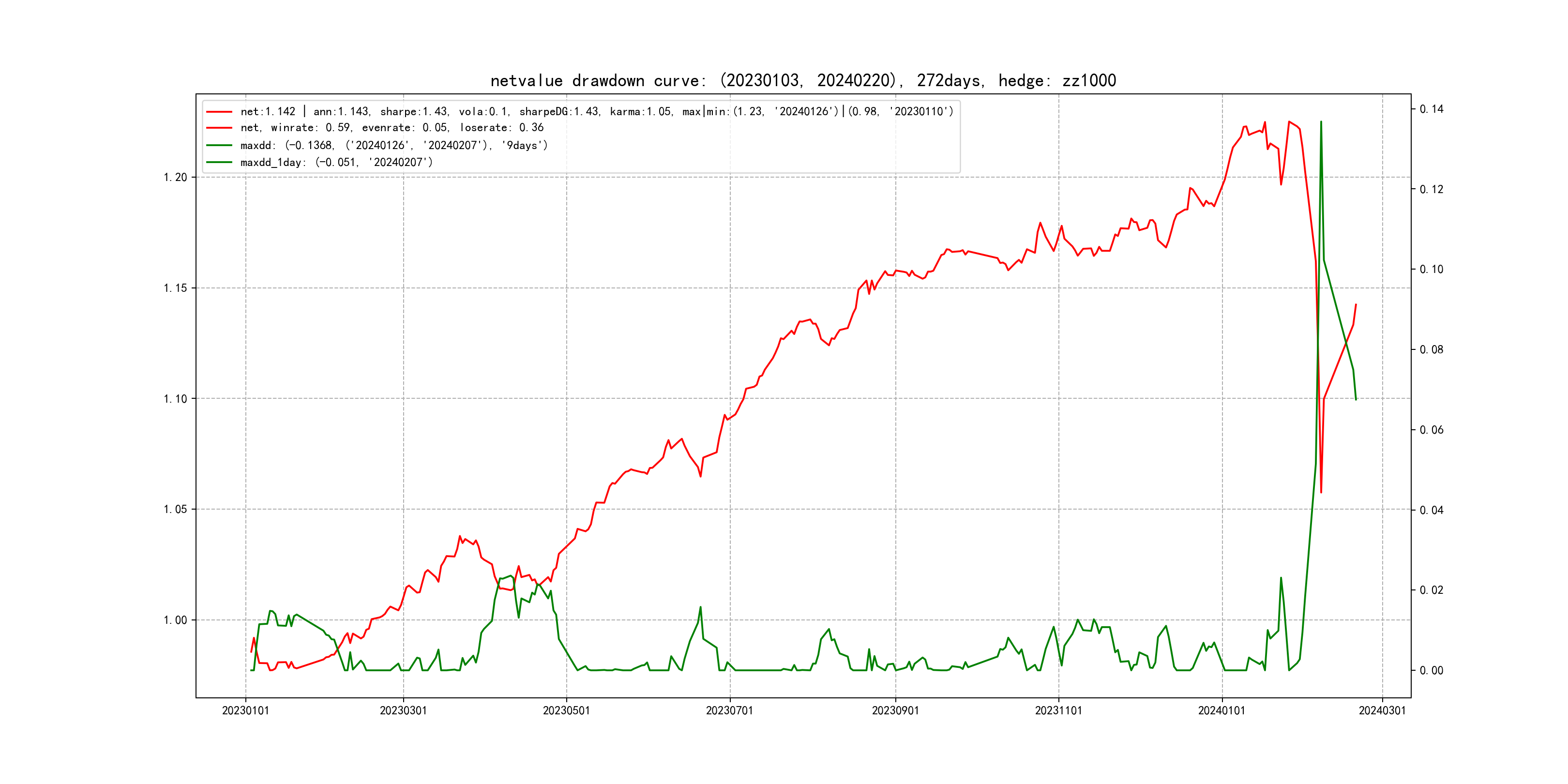Click the net:1.142 legend entry text
The height and width of the screenshot is (784, 1568).
tap(597, 112)
